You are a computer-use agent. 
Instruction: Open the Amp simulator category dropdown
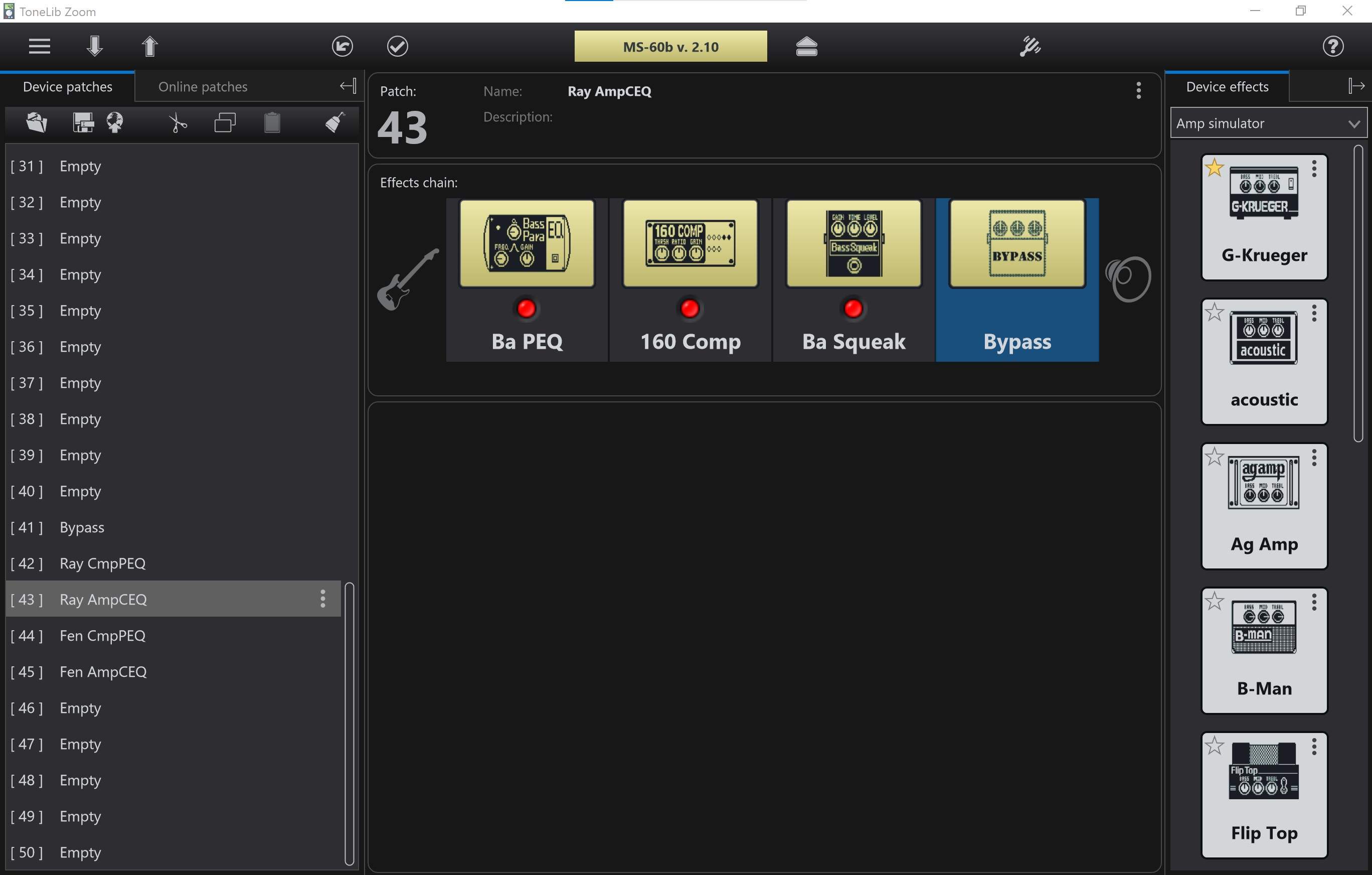point(1268,123)
